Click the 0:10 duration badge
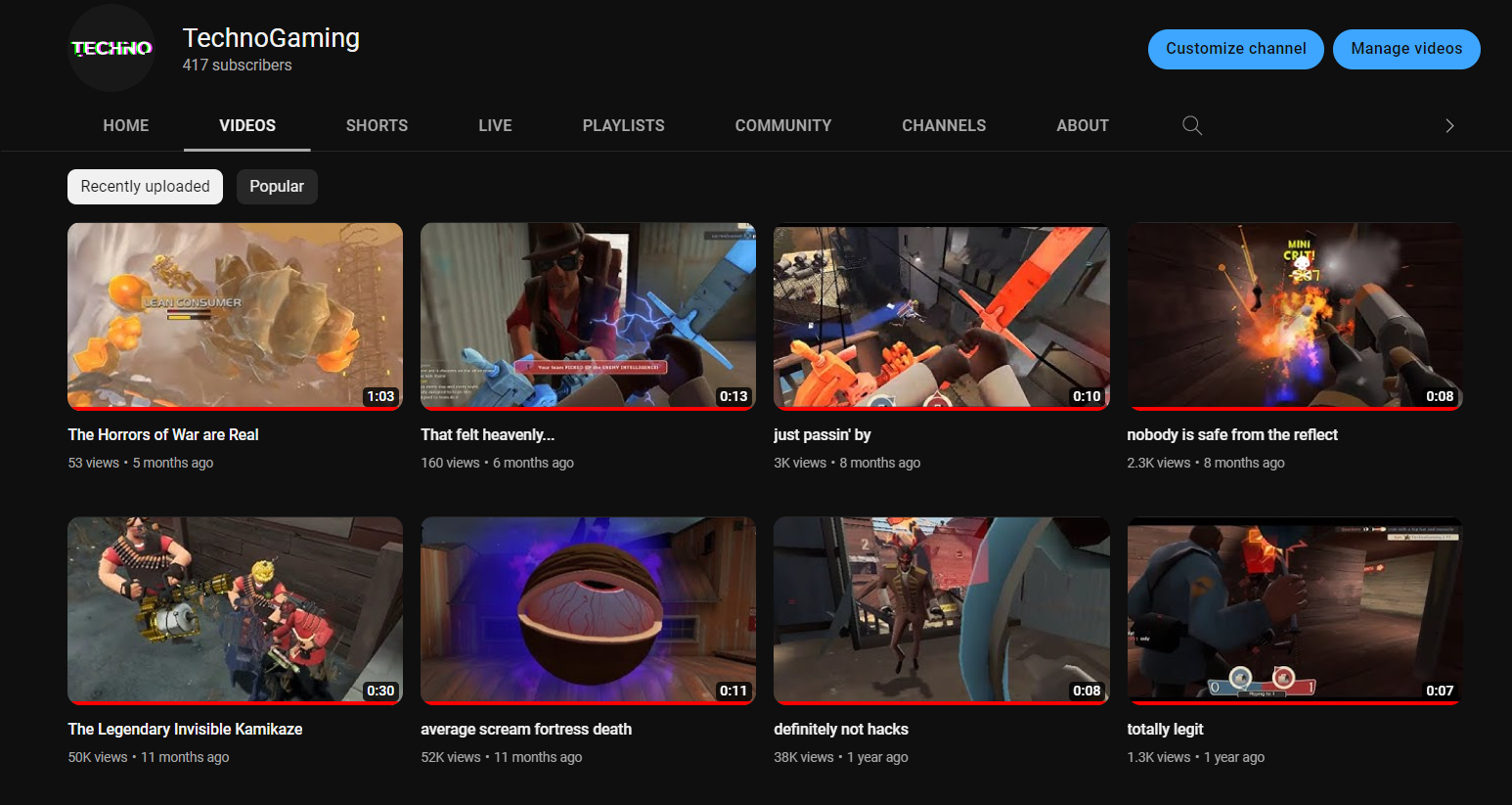This screenshot has width=1512, height=805. pyautogui.click(x=1087, y=396)
